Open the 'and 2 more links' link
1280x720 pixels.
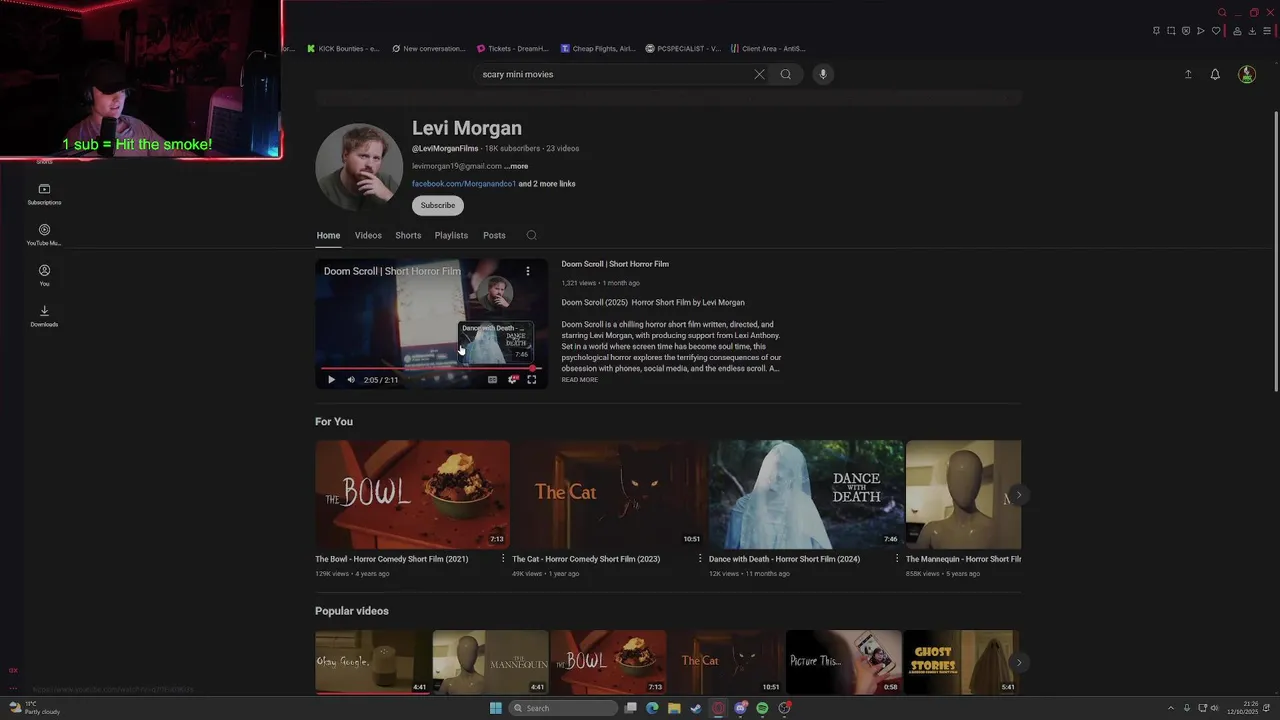tap(547, 184)
